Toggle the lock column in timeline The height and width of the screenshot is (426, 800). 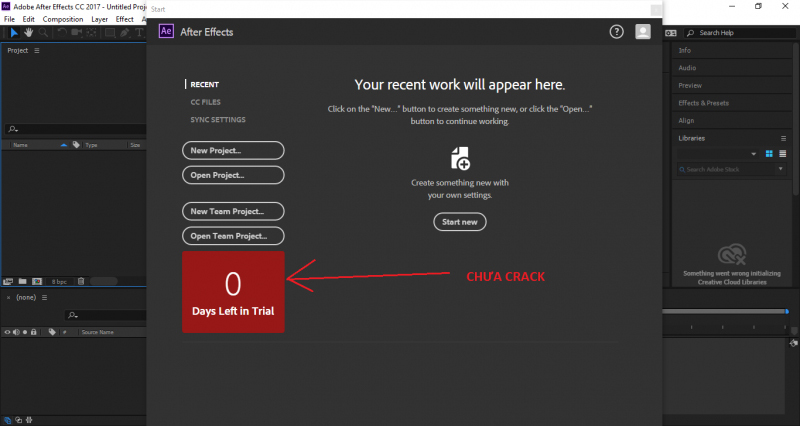pos(34,332)
